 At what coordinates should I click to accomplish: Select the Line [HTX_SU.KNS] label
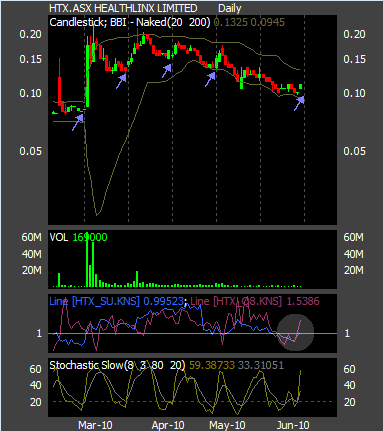point(94,301)
